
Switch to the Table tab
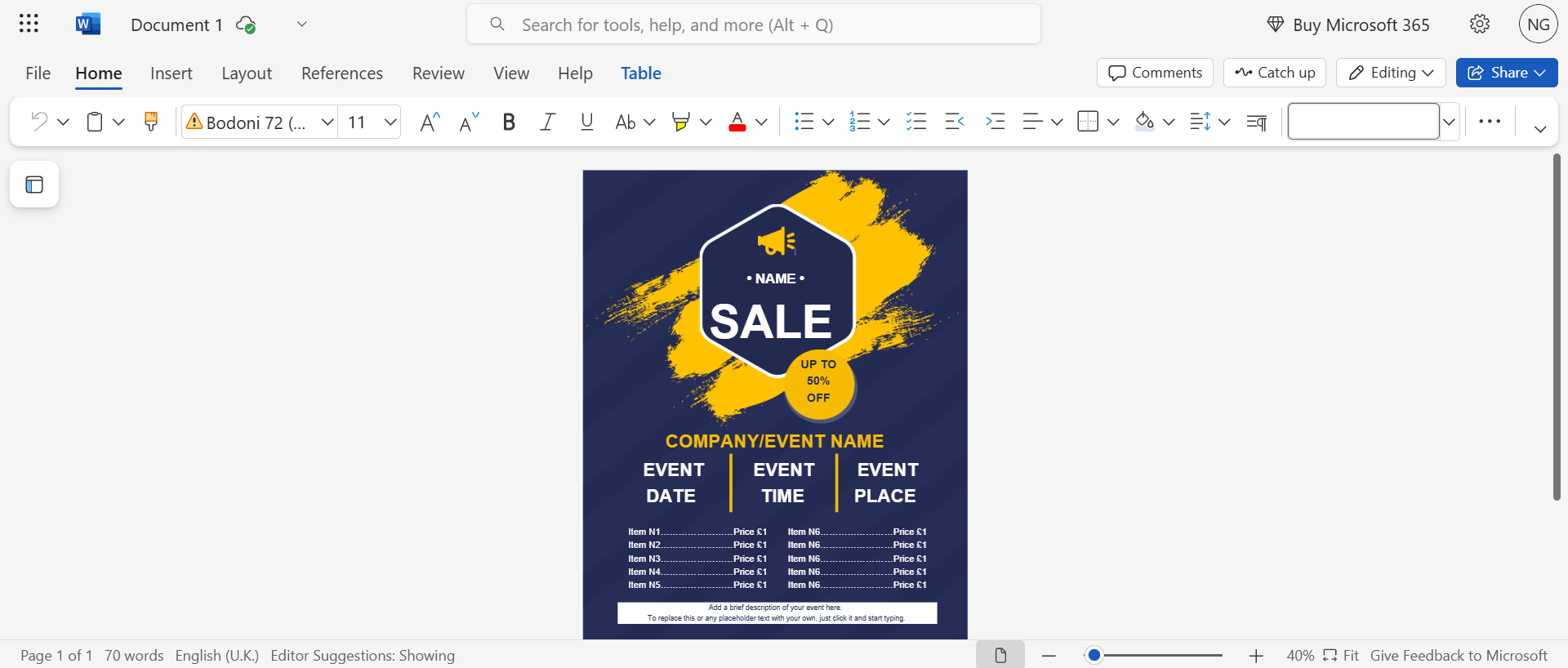pyautogui.click(x=641, y=73)
